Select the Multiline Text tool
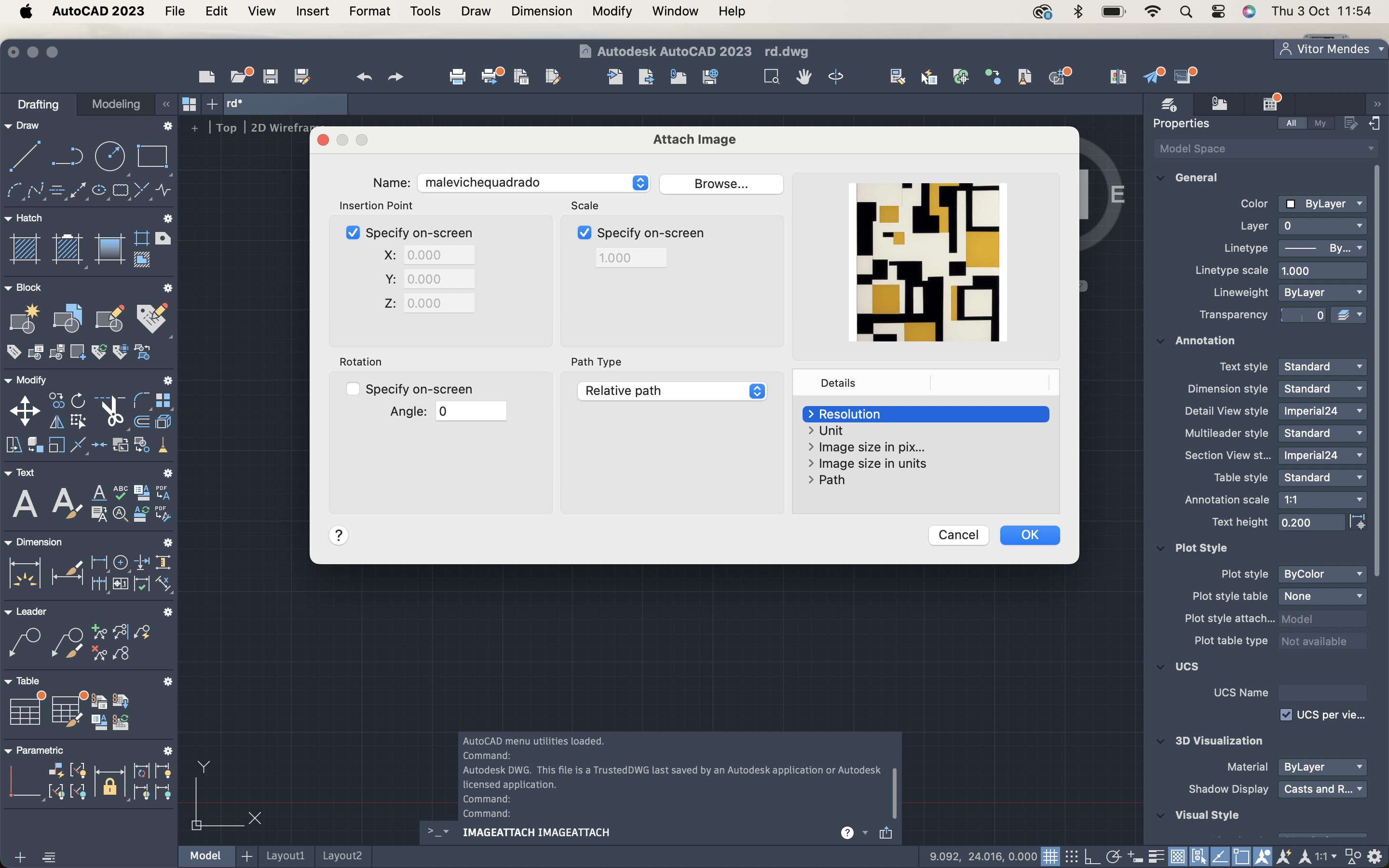 [x=25, y=503]
